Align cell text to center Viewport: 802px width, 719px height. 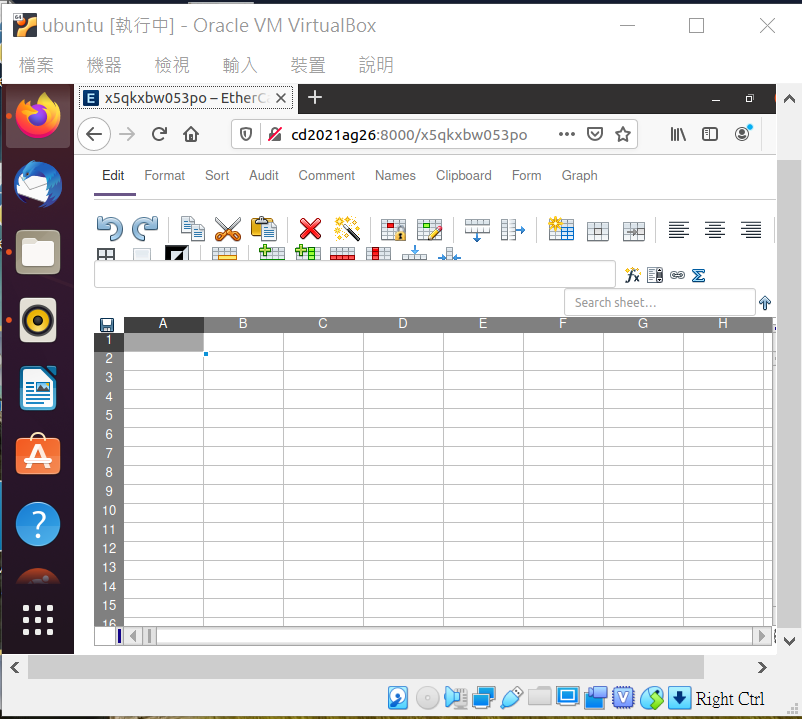pyautogui.click(x=715, y=230)
